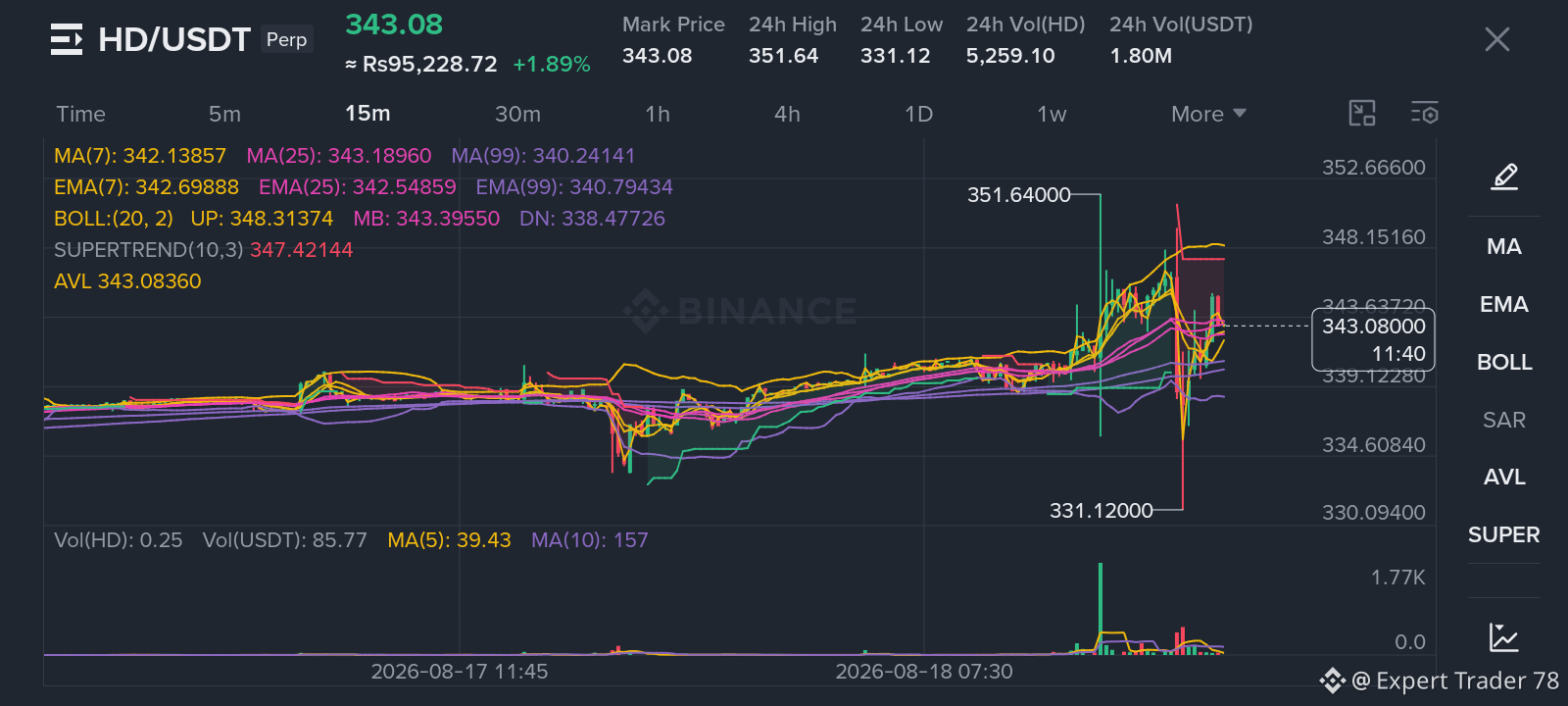The image size is (1568, 706).
Task: Click the current price tag 343.08000
Action: click(x=1373, y=339)
